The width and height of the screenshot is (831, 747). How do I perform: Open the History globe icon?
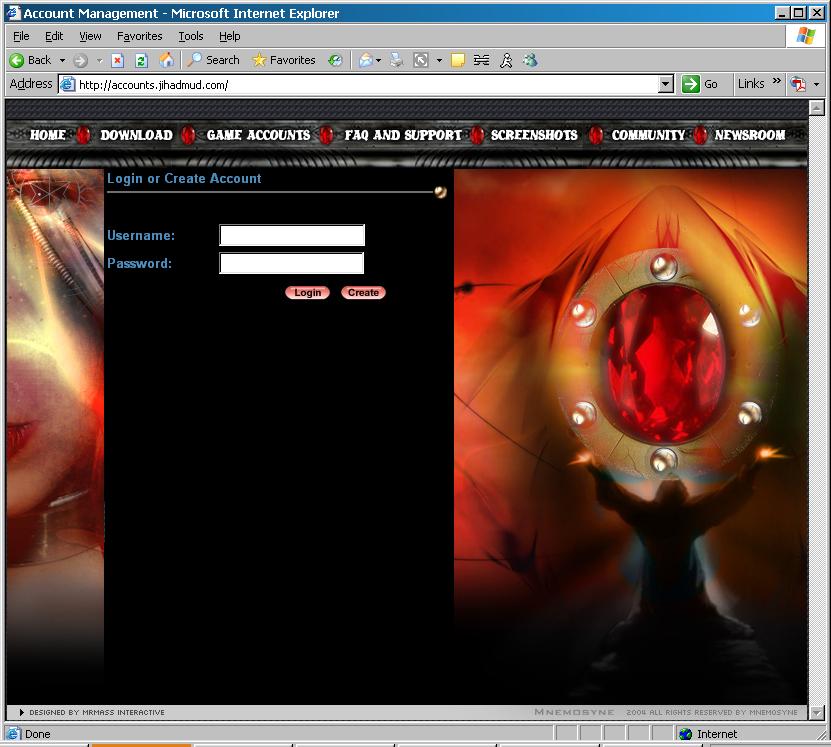335,60
